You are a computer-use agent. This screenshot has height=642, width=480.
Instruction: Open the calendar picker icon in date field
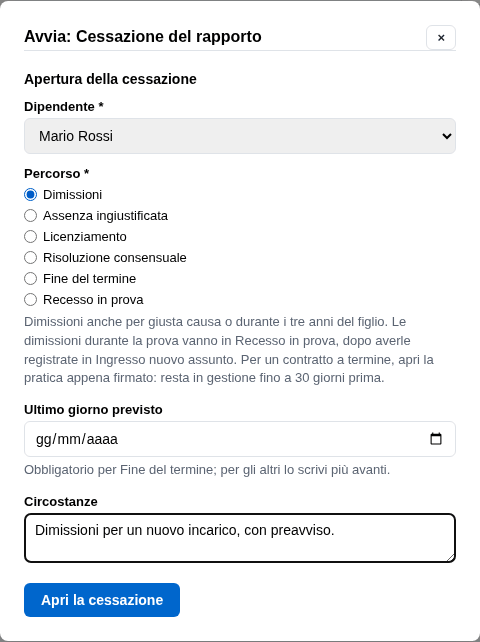pos(436,439)
